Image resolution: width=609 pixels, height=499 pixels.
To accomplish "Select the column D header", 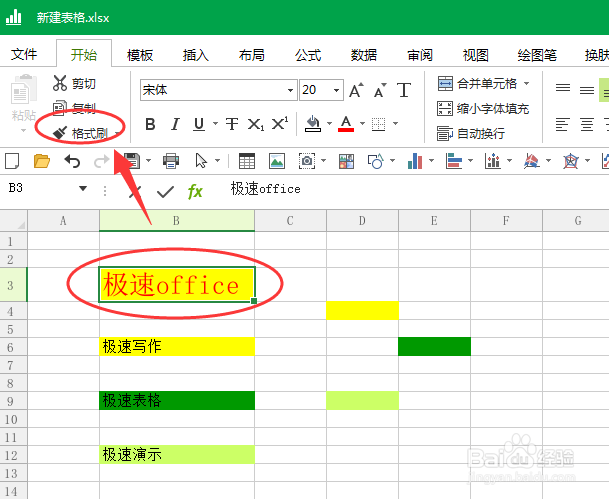I will (x=362, y=221).
